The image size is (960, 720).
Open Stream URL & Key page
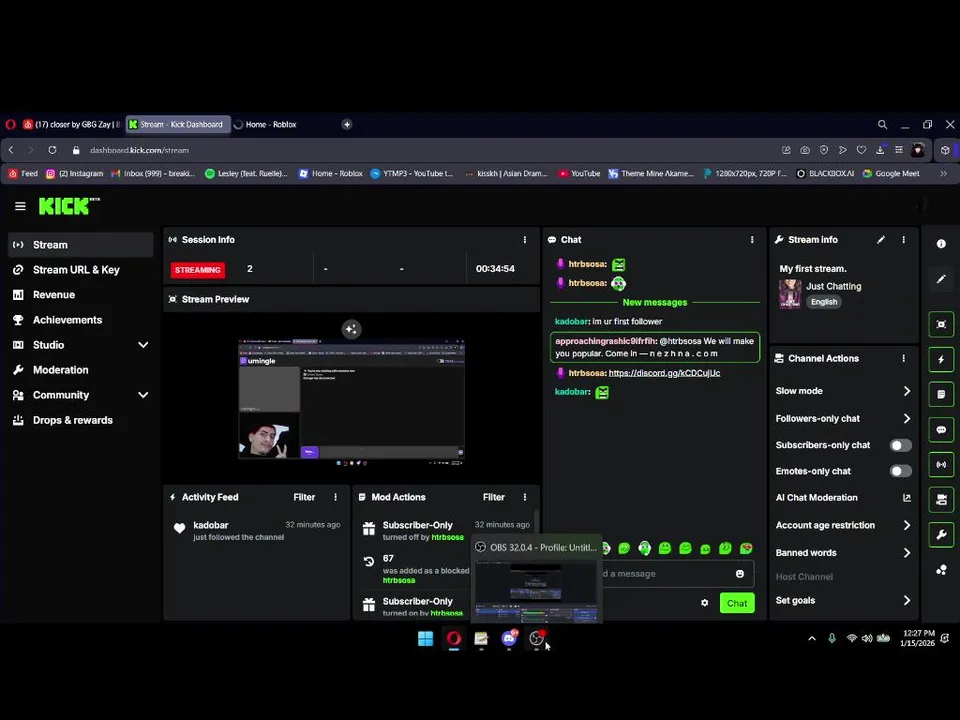81,270
